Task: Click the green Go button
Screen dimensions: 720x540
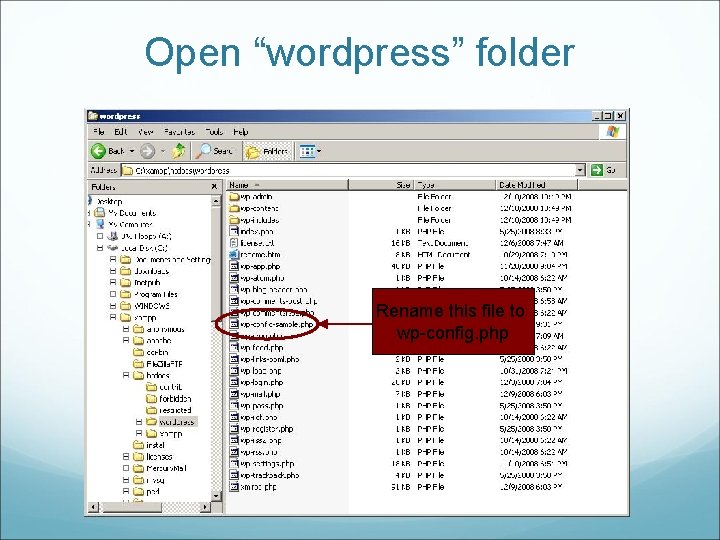Action: coord(605,170)
